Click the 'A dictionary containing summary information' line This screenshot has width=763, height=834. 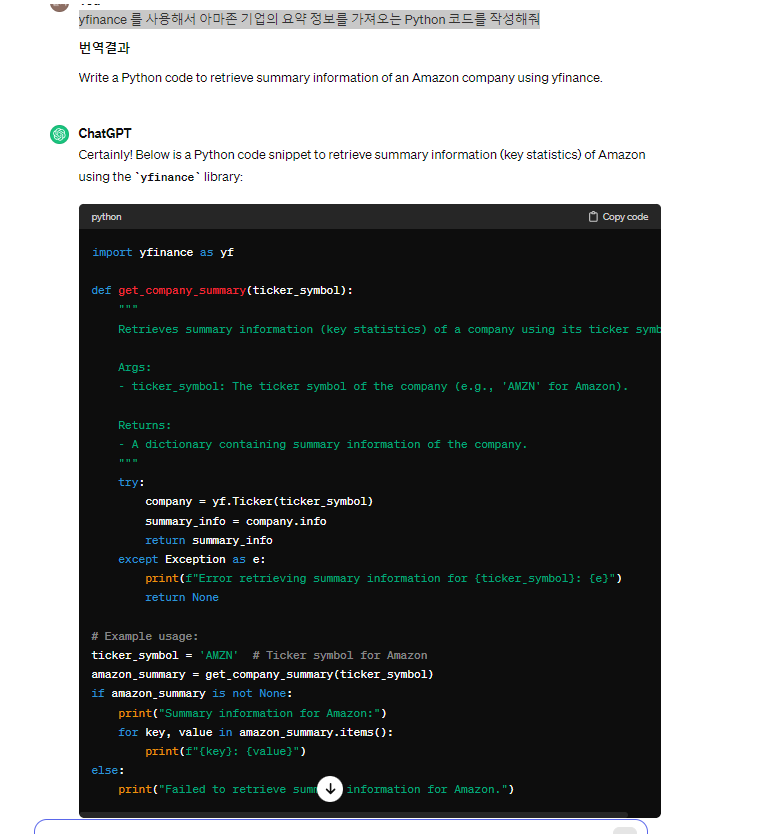(323, 445)
